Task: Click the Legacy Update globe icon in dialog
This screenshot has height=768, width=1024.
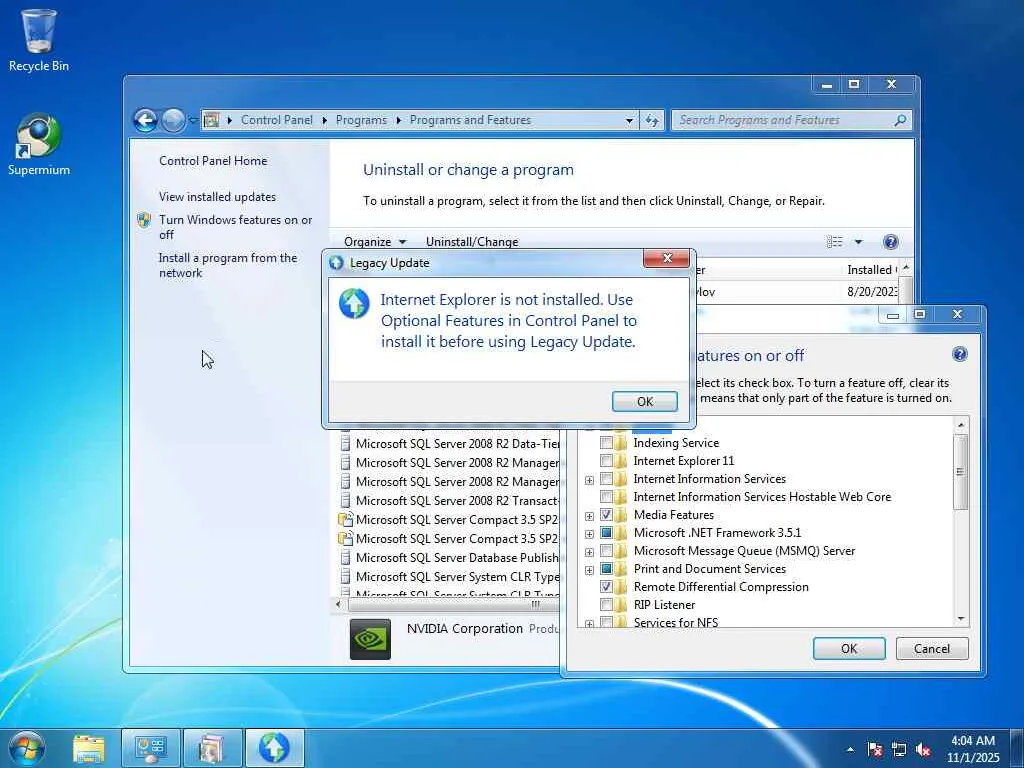Action: coord(354,304)
